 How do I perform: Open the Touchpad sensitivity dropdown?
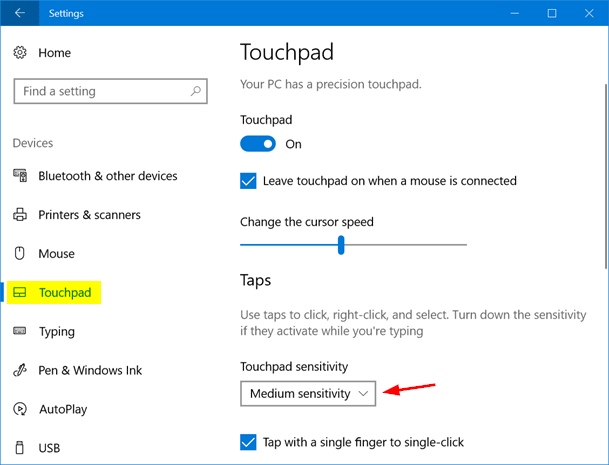tap(307, 393)
